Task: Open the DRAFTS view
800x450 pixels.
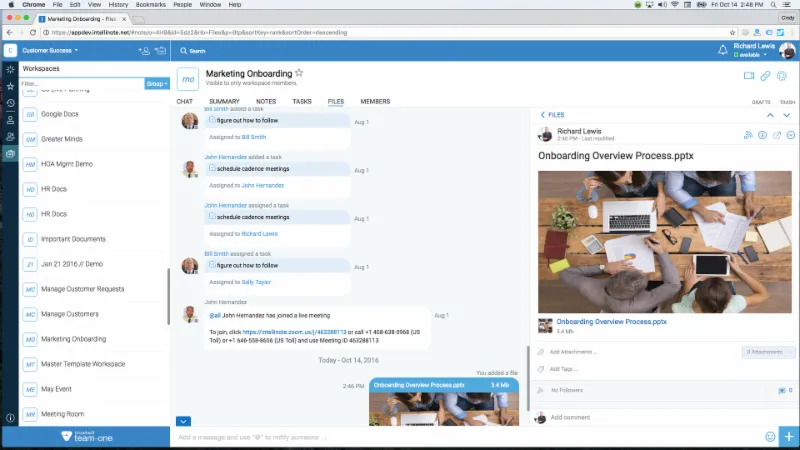Action: (761, 102)
